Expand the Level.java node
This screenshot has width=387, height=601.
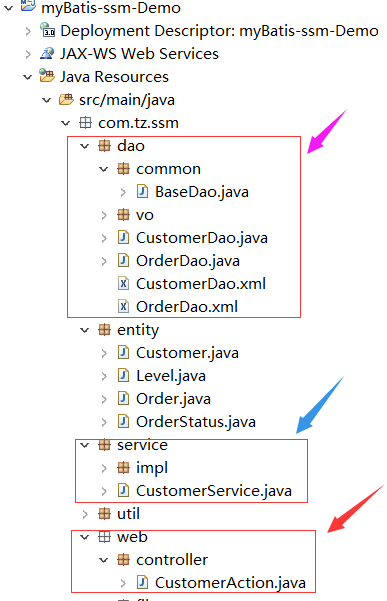point(104,376)
